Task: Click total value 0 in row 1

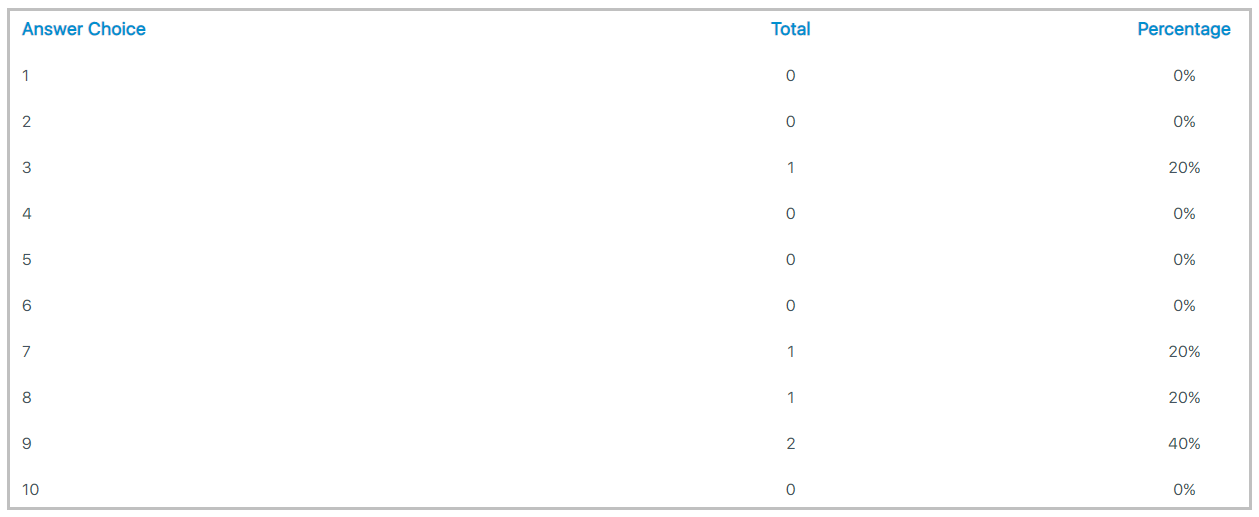Action: 790,75
